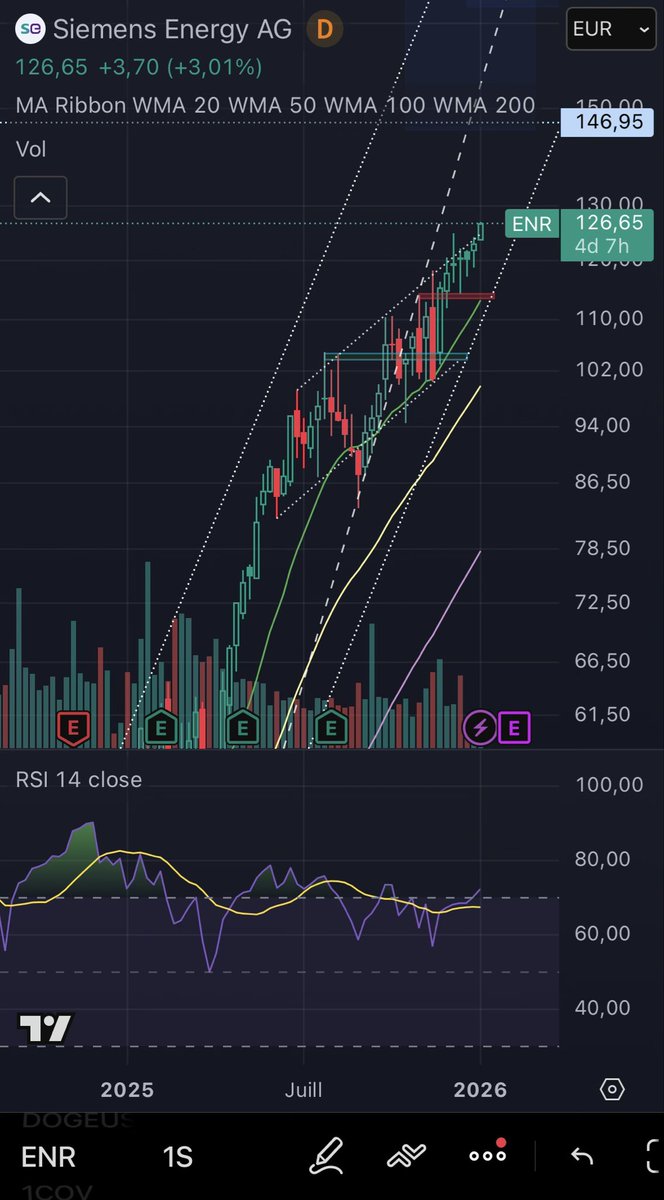Select the red horizontal resistance line near 114

point(455,296)
